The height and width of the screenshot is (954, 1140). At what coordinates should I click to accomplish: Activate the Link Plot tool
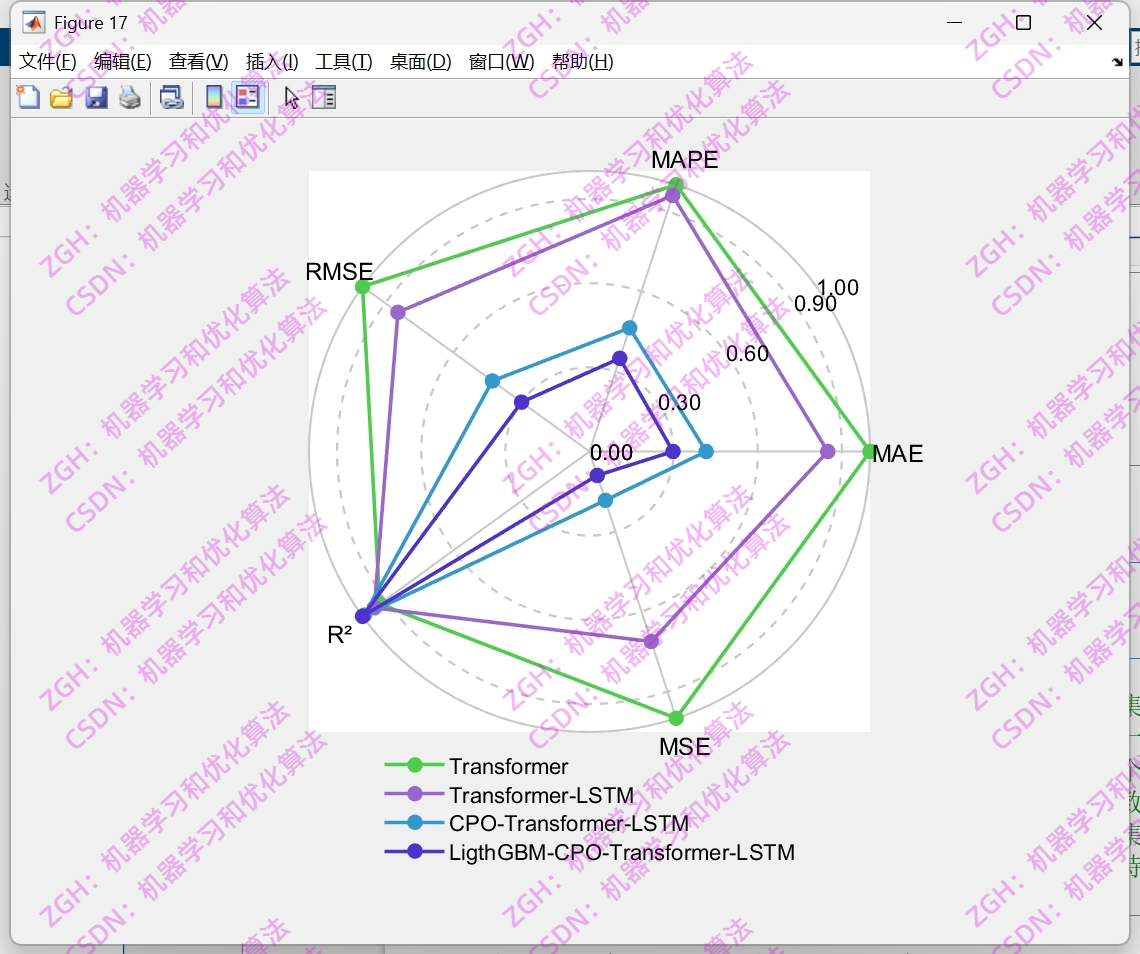[x=171, y=97]
